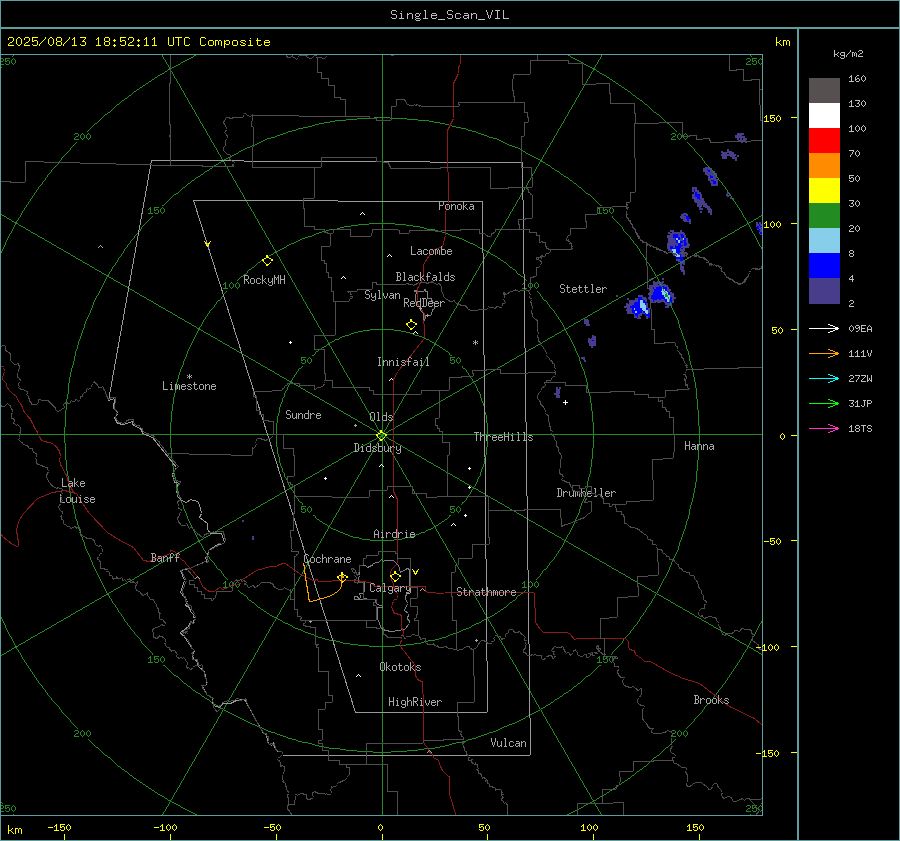Screen dimensions: 900x841
Task: Select the cyan 27ZW arrow in legend
Action: [x=824, y=378]
